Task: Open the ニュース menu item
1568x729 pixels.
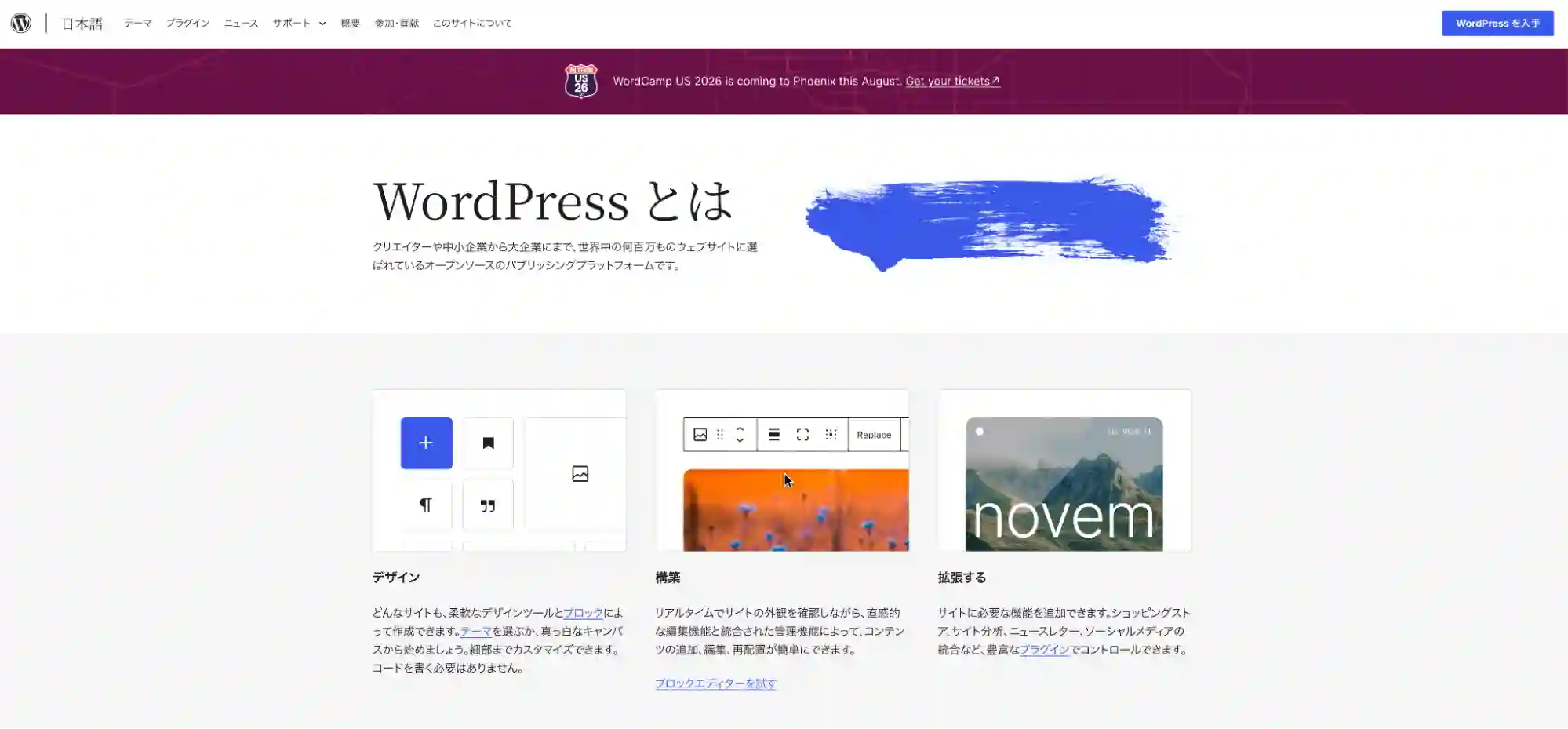Action: pos(241,24)
